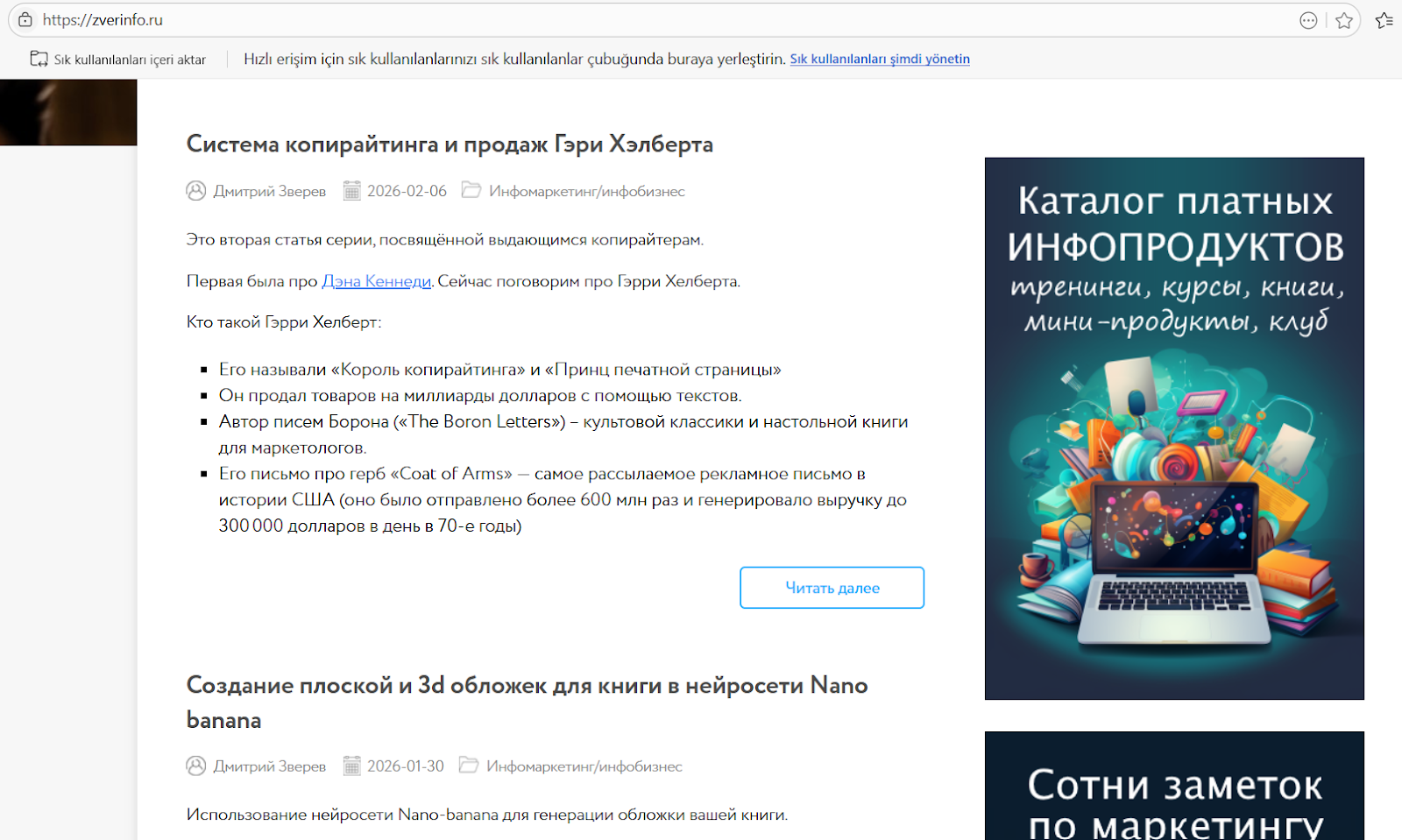Click the site info lock icon
This screenshot has width=1402, height=840.
(25, 19)
